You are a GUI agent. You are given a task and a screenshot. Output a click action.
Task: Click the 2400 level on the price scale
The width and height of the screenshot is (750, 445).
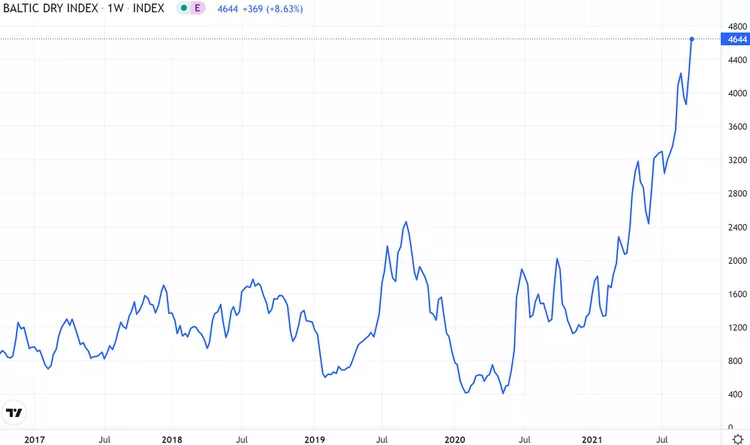(736, 227)
